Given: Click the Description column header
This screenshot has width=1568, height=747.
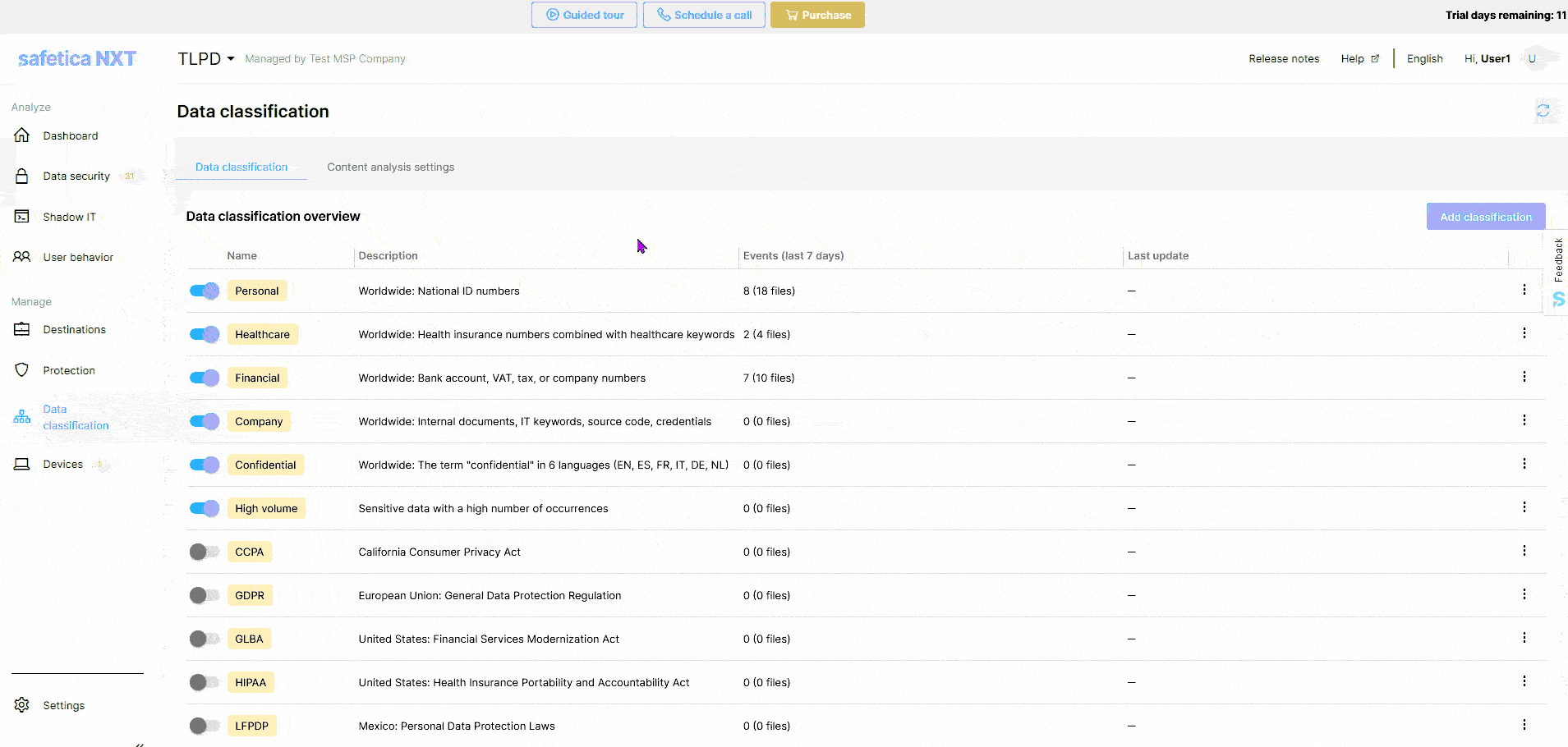Looking at the screenshot, I should (388, 255).
